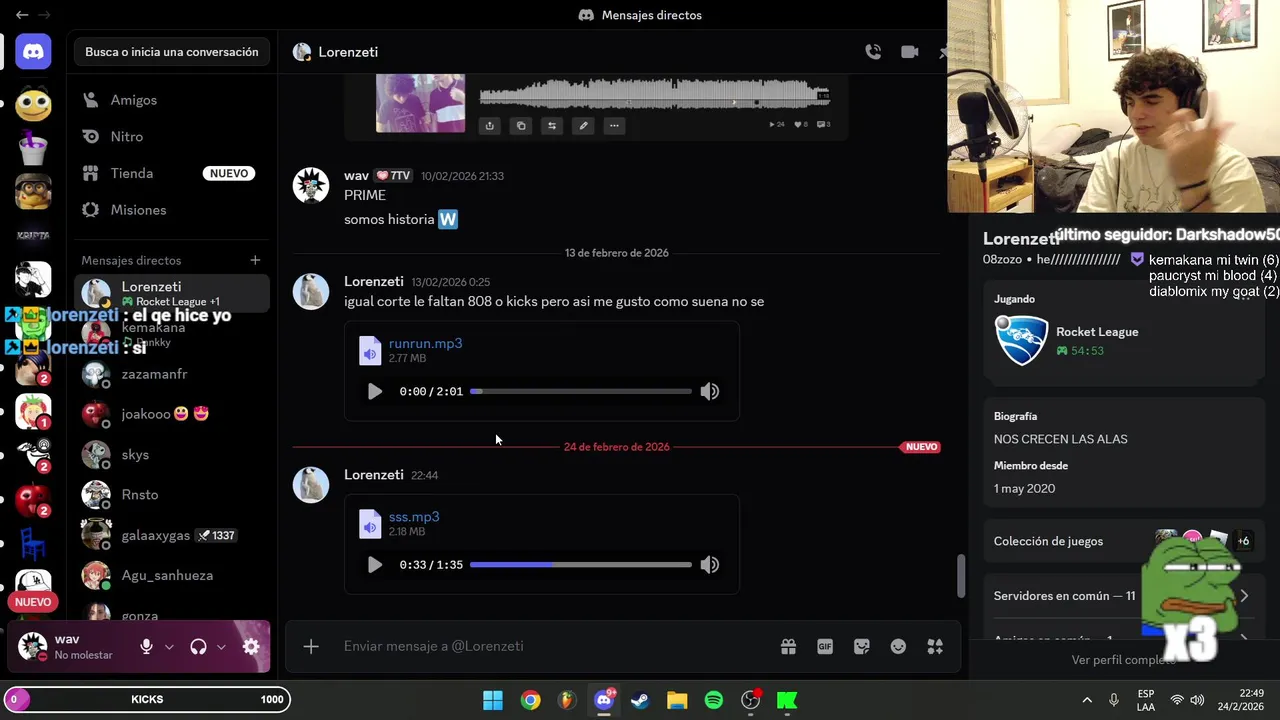
Task: Open the SoundCloud embed cover thumbnail
Action: pyautogui.click(x=420, y=103)
